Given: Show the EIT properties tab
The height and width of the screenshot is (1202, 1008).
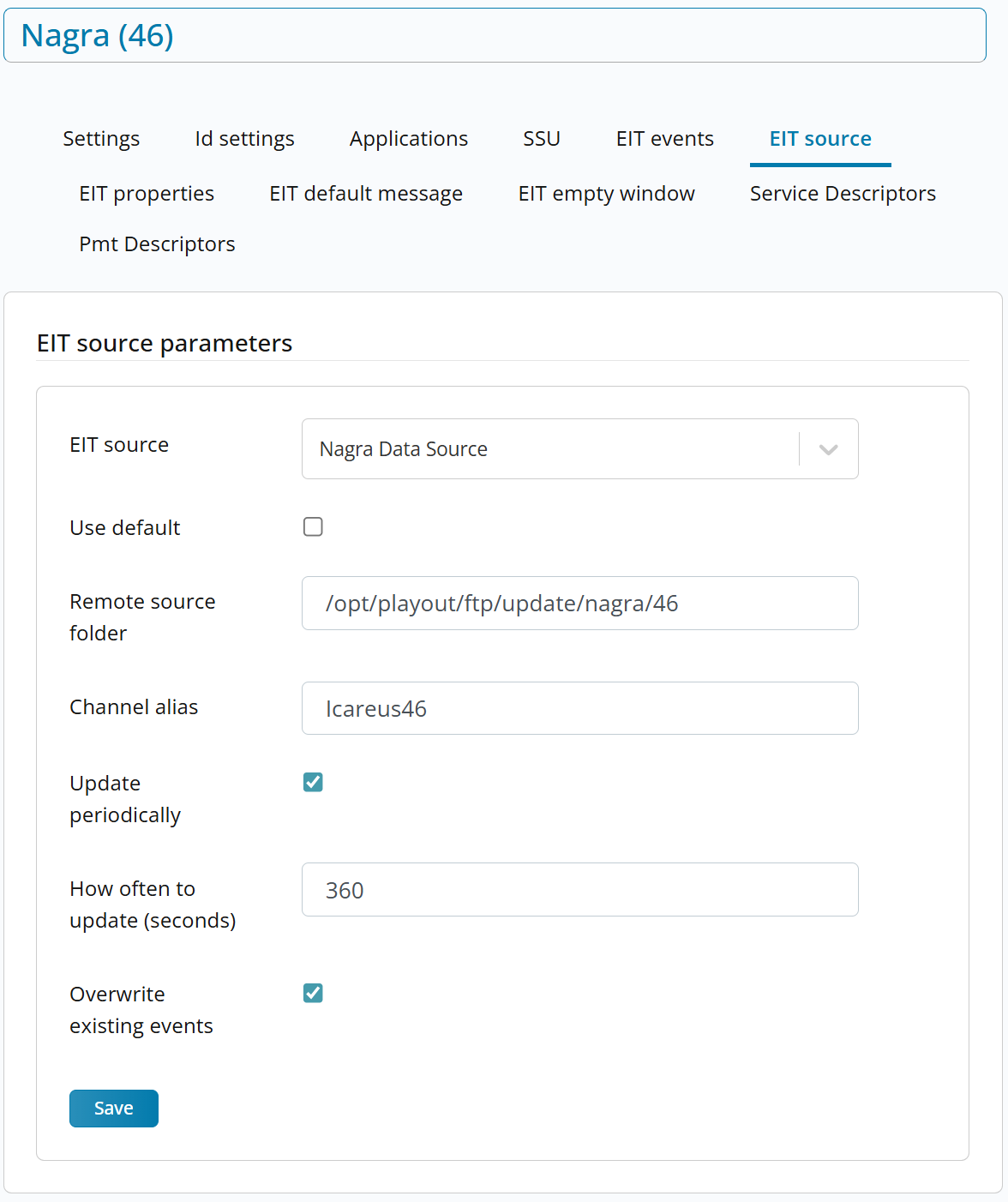Looking at the screenshot, I should [147, 194].
